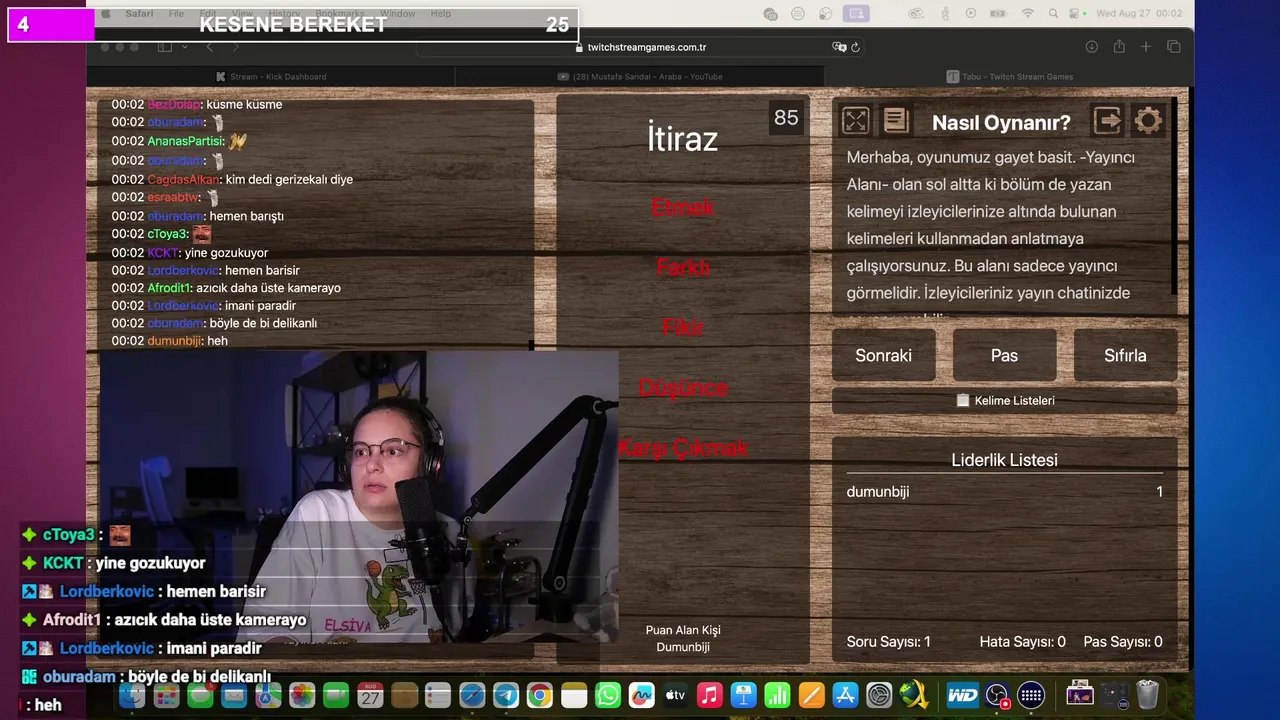Click the Pas button
This screenshot has width=1280, height=720.
pyautogui.click(x=1005, y=355)
